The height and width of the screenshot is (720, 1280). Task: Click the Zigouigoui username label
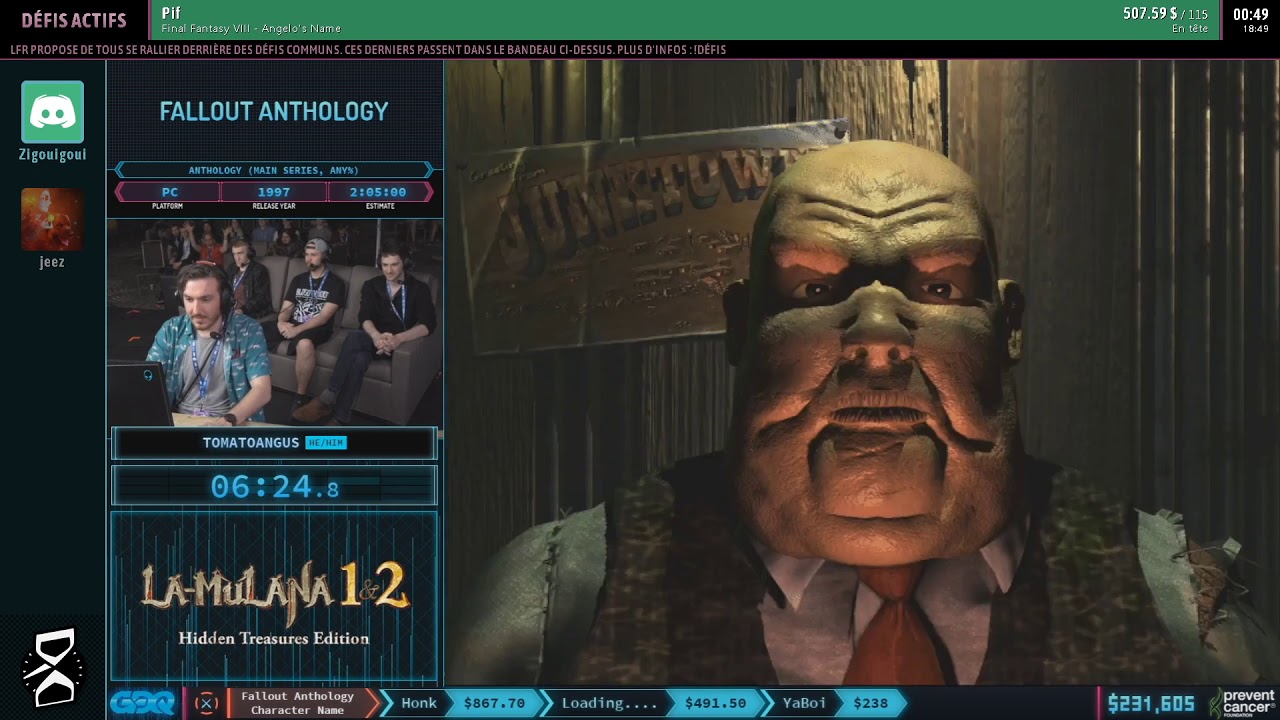point(52,155)
